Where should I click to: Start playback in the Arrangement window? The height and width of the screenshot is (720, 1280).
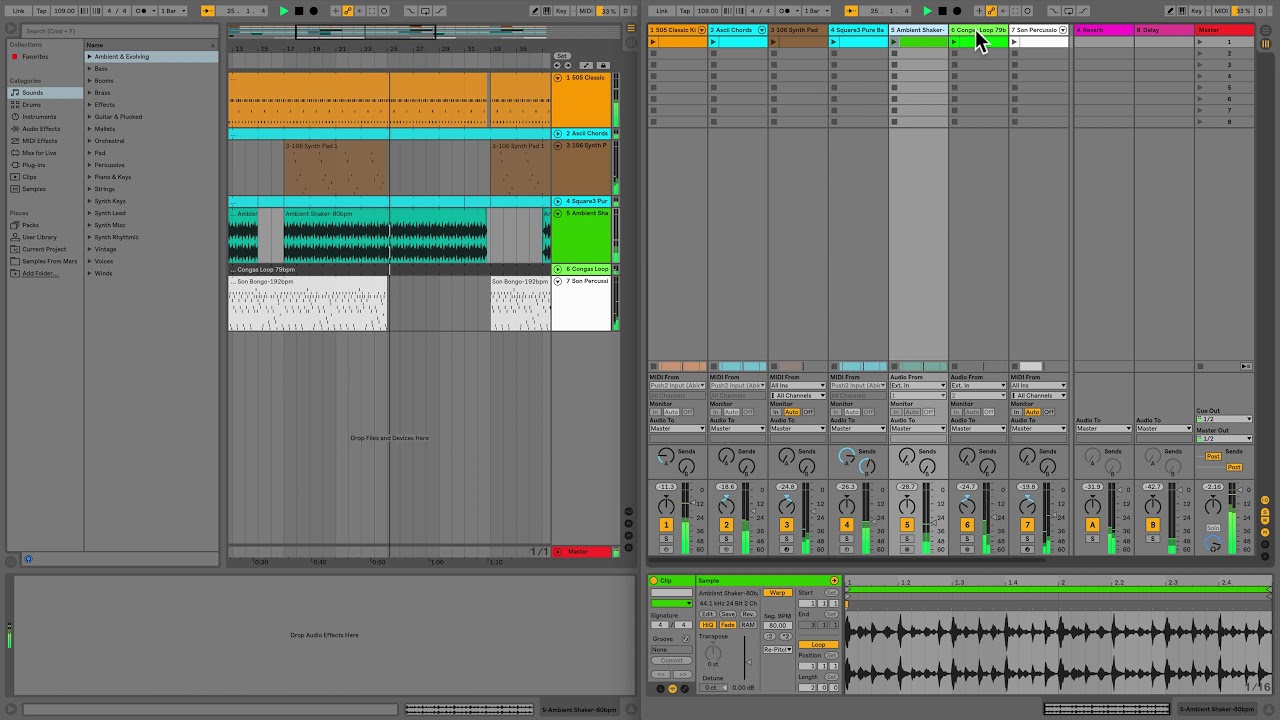click(284, 11)
